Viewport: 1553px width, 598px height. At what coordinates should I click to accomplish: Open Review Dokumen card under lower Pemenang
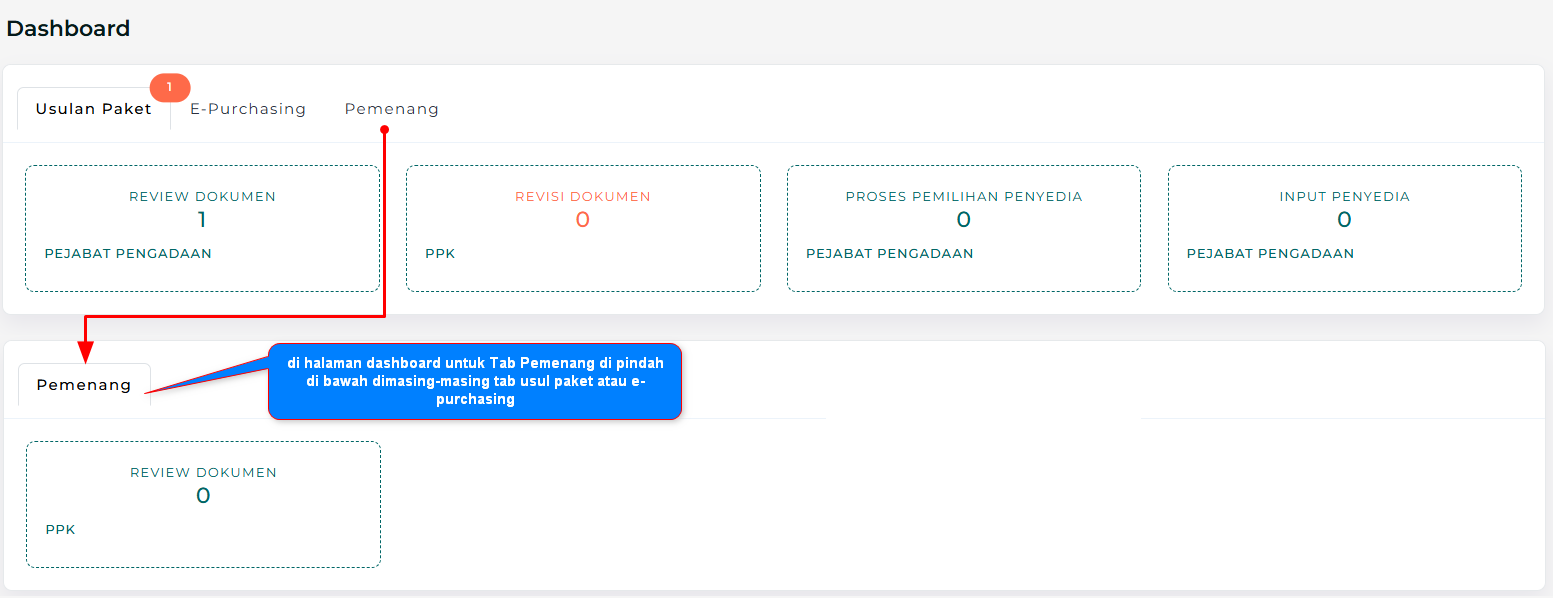(x=203, y=504)
